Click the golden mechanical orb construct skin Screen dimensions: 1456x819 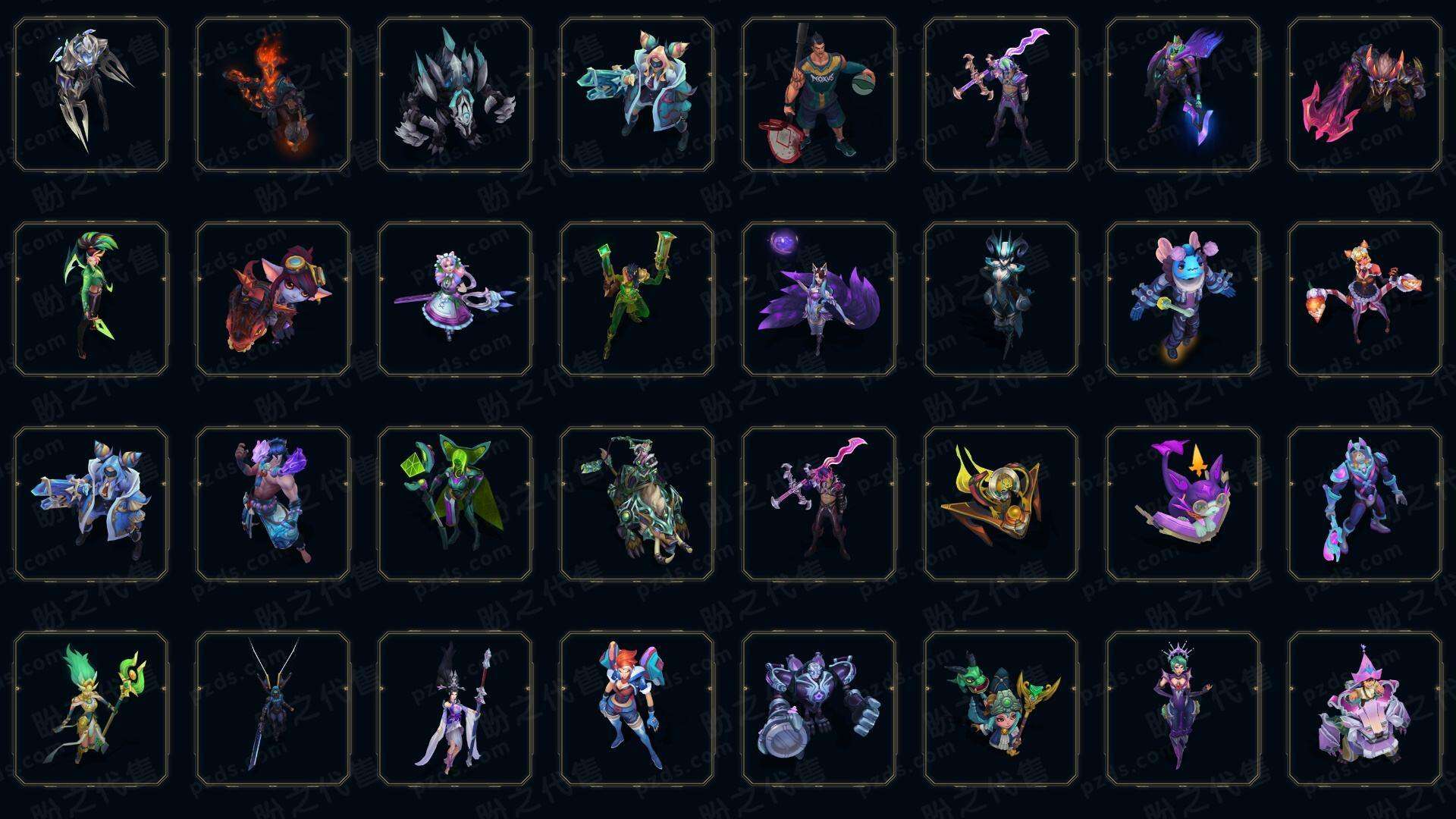[1001, 504]
